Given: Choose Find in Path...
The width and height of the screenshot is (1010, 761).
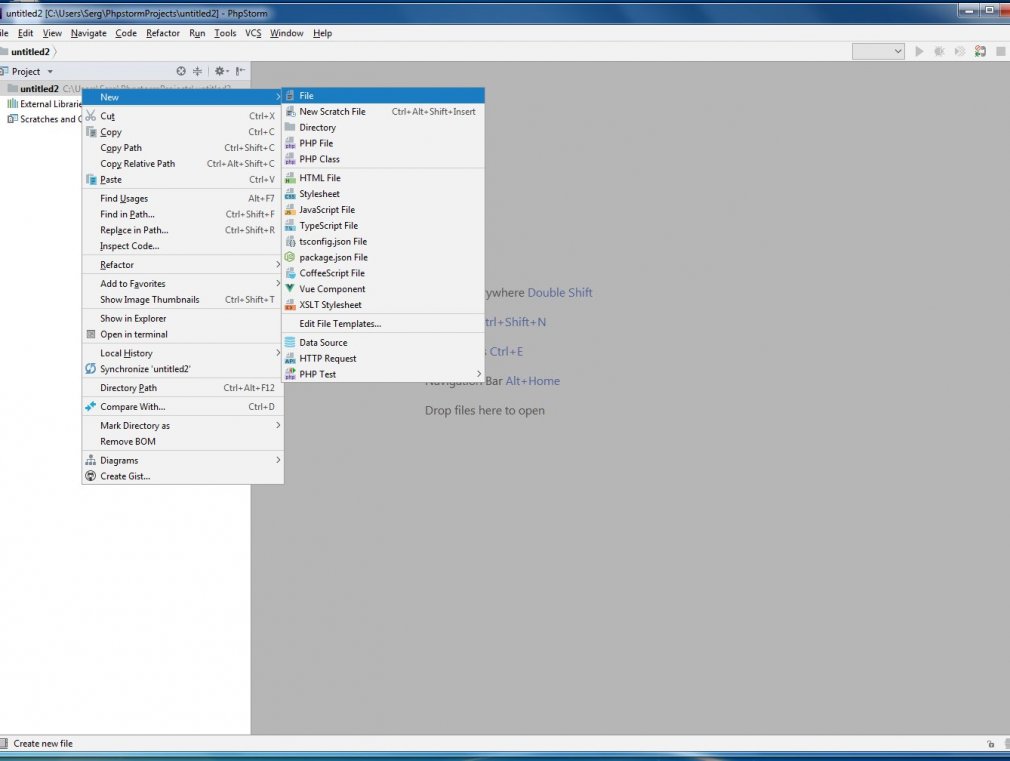Looking at the screenshot, I should point(183,214).
